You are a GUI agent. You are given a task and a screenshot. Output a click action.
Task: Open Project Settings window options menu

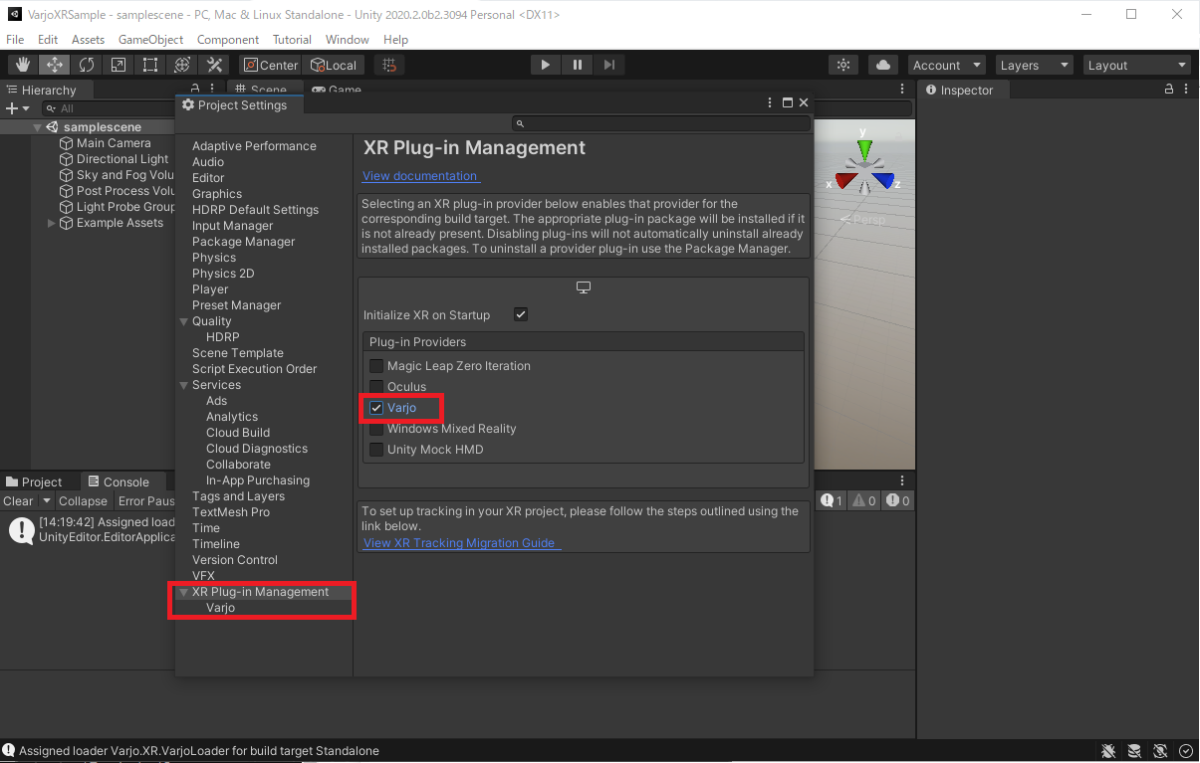pyautogui.click(x=770, y=103)
